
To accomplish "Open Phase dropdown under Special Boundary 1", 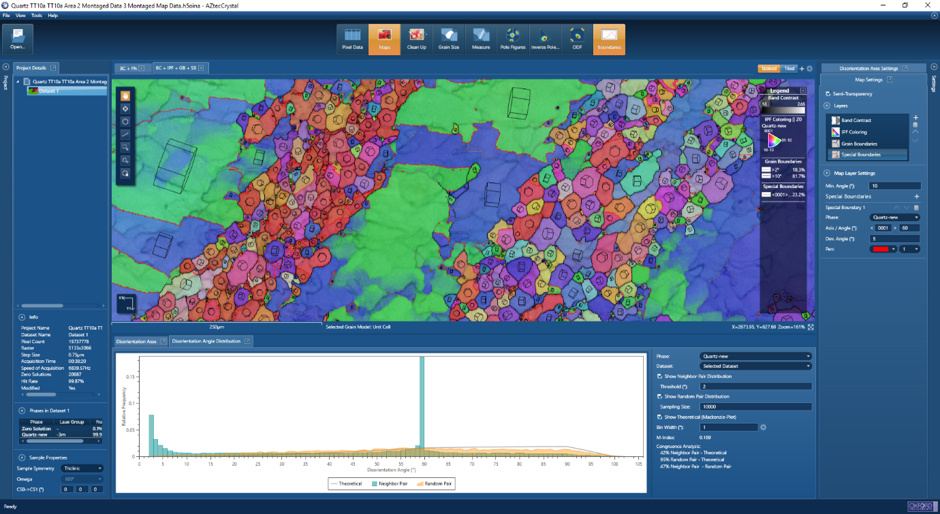I will 894,217.
